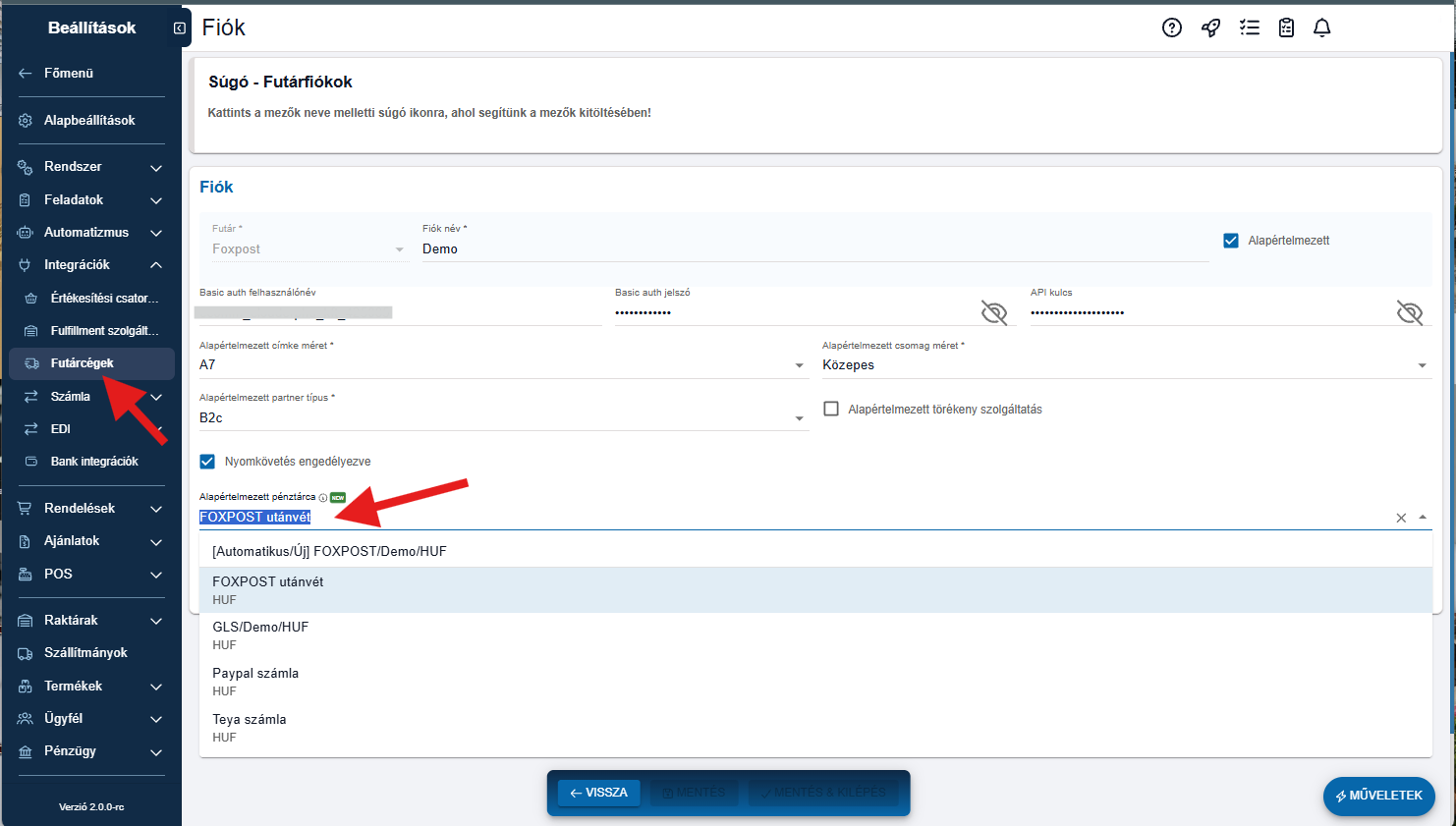Click the VISSZA back button
The height and width of the screenshot is (826, 1456).
598,793
